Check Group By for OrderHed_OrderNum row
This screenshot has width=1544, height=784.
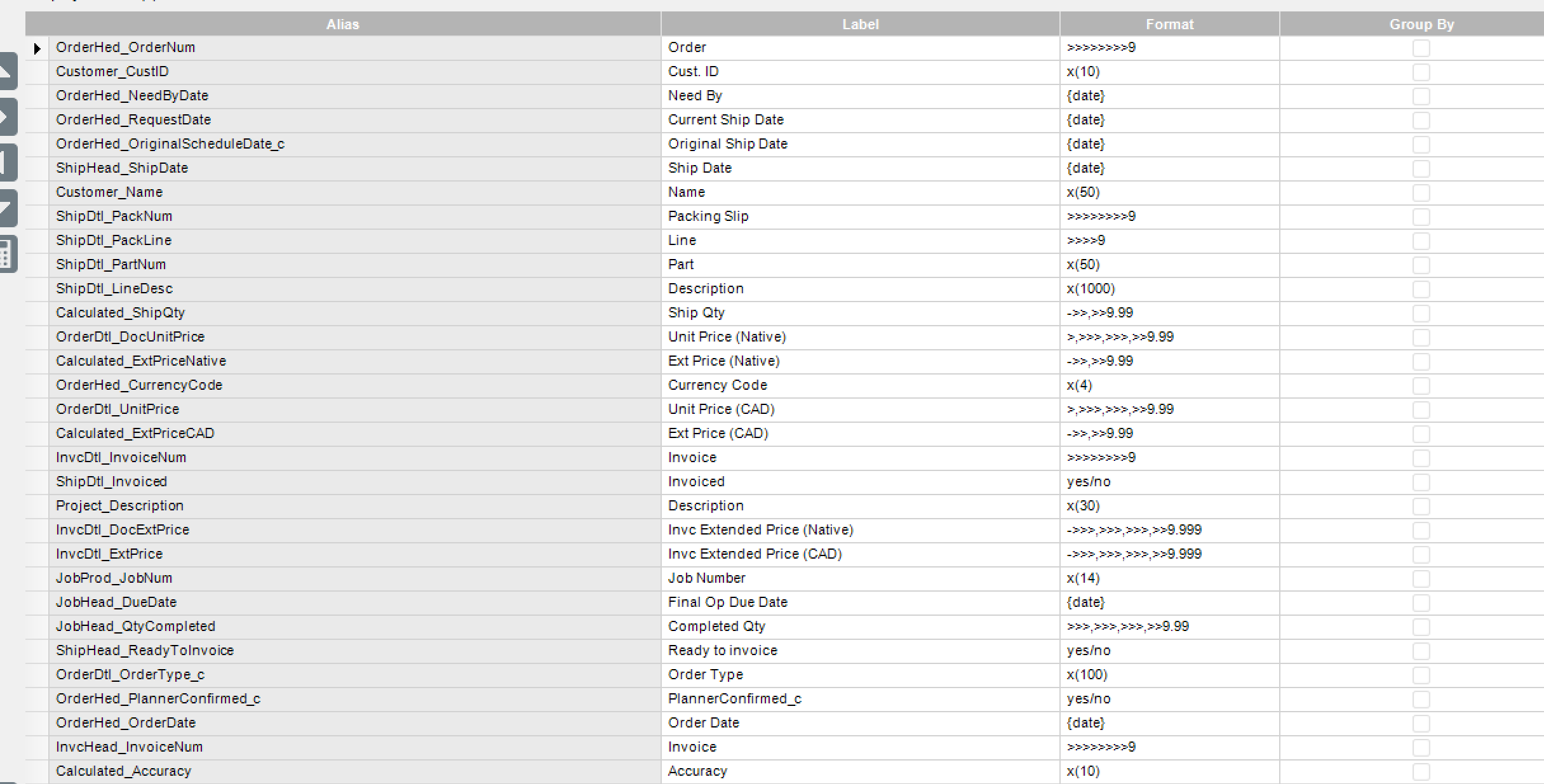click(x=1421, y=48)
